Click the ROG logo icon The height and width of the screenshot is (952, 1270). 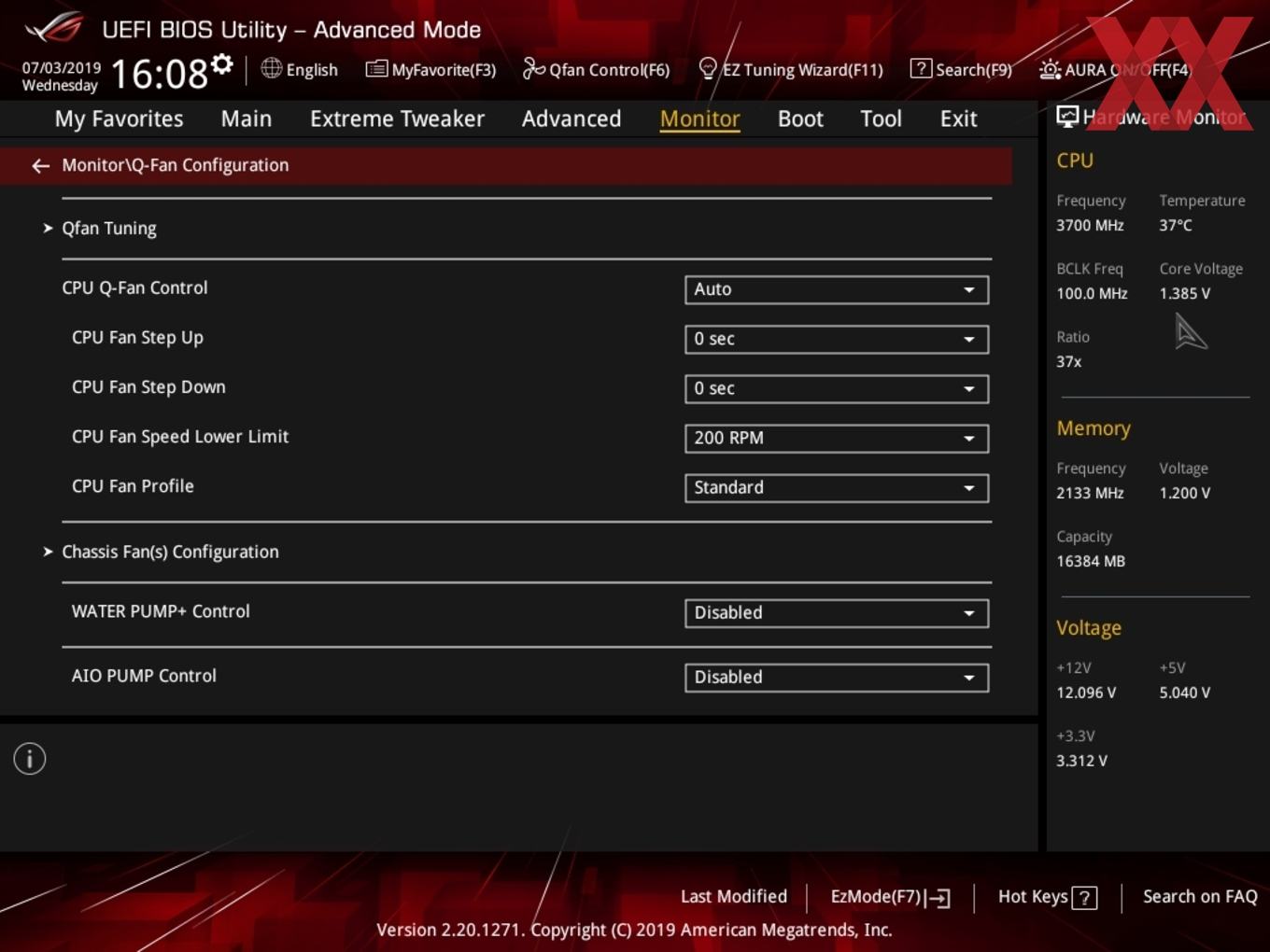54,28
